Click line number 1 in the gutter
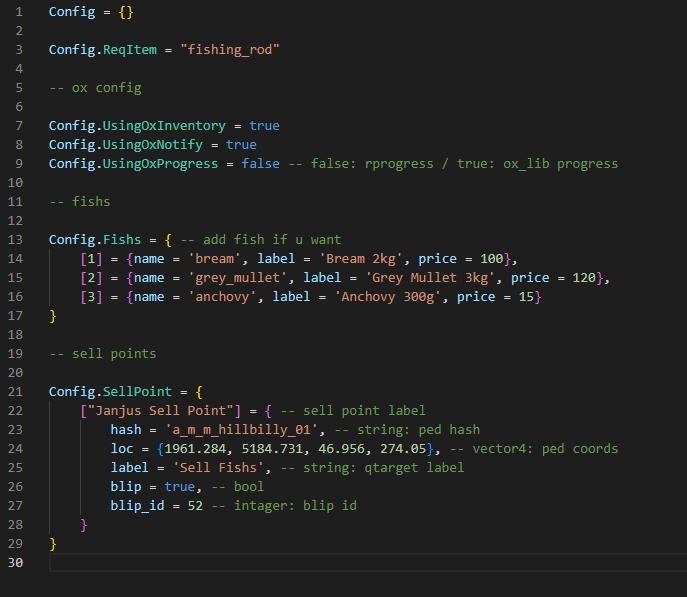 coord(19,12)
